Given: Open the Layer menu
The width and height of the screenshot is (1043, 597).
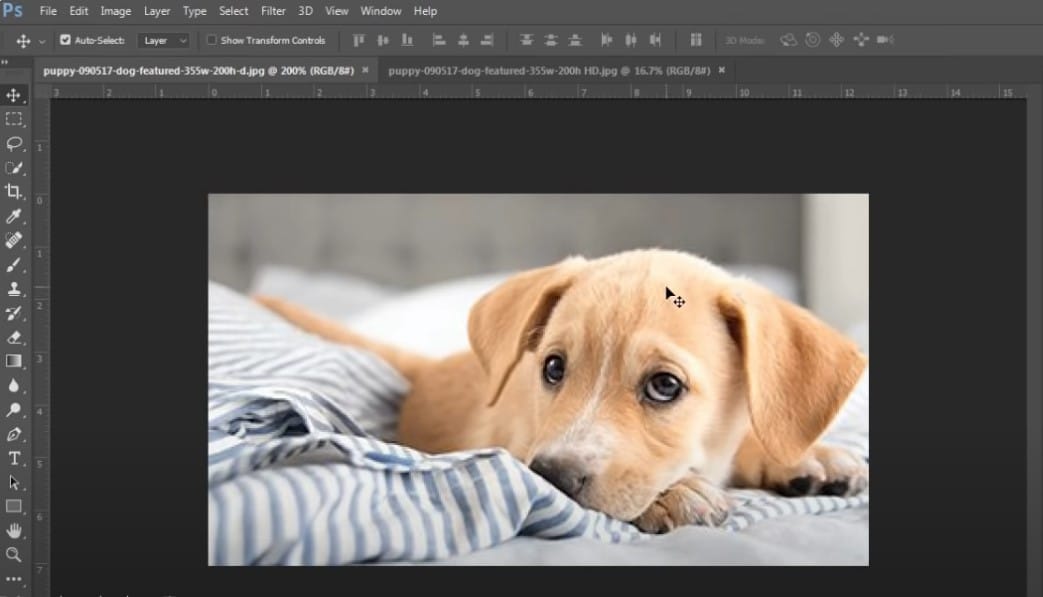Looking at the screenshot, I should 157,11.
